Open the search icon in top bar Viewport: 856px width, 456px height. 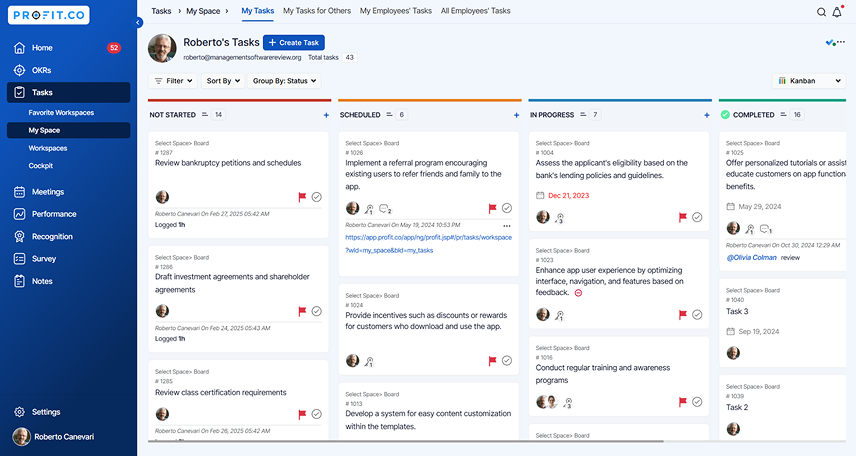tap(821, 12)
